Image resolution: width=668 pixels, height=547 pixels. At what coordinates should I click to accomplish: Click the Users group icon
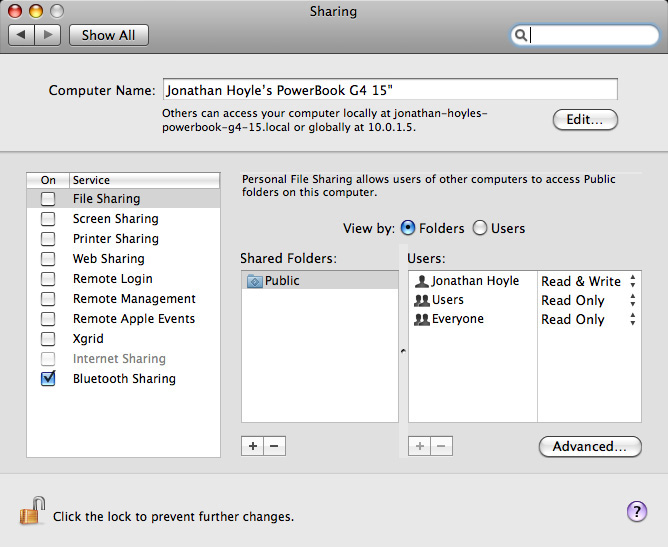(422, 300)
